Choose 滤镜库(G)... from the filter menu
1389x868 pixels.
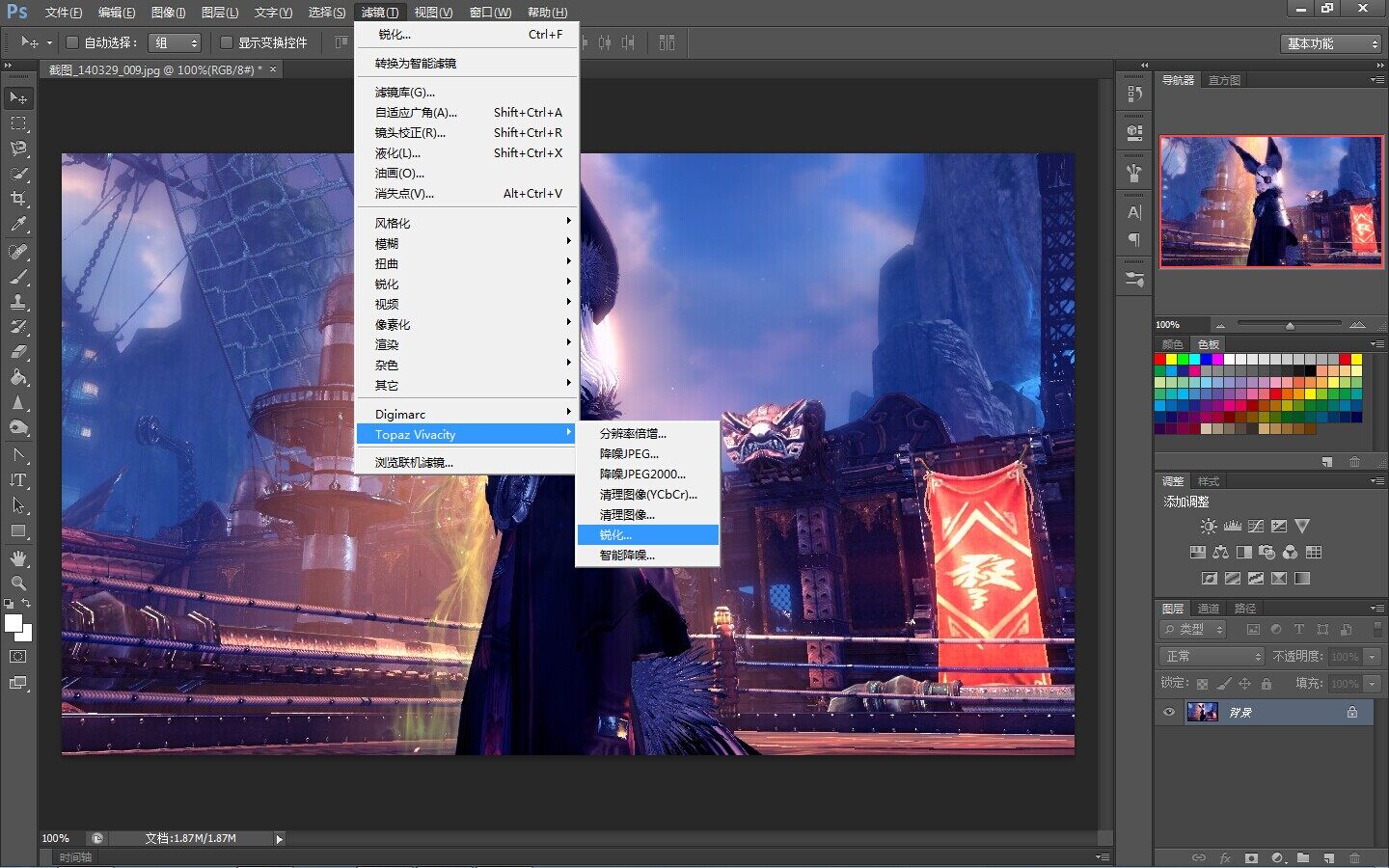tap(467, 93)
